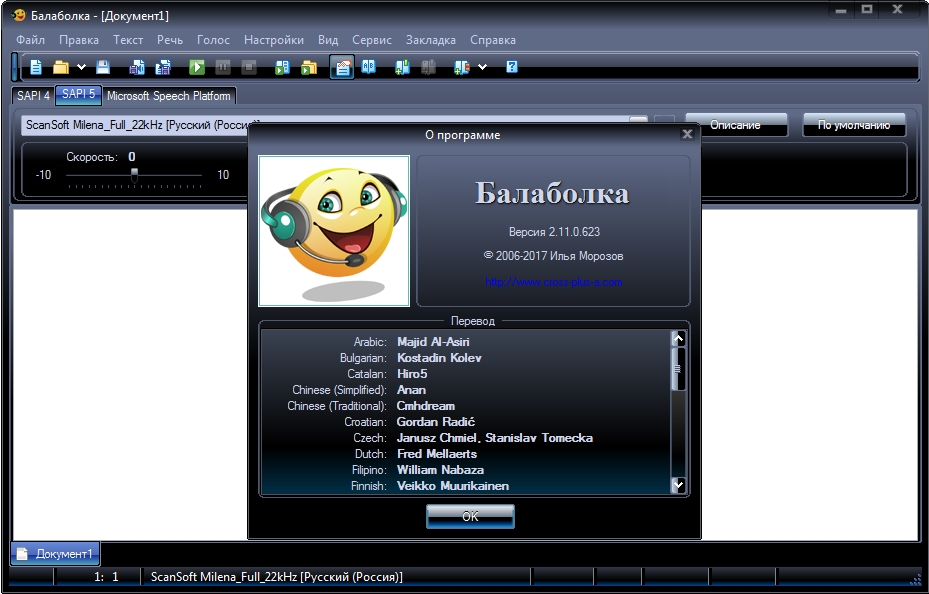Click the folder icon with green play arrow
Screen dimensions: 929x594
pos(309,67)
